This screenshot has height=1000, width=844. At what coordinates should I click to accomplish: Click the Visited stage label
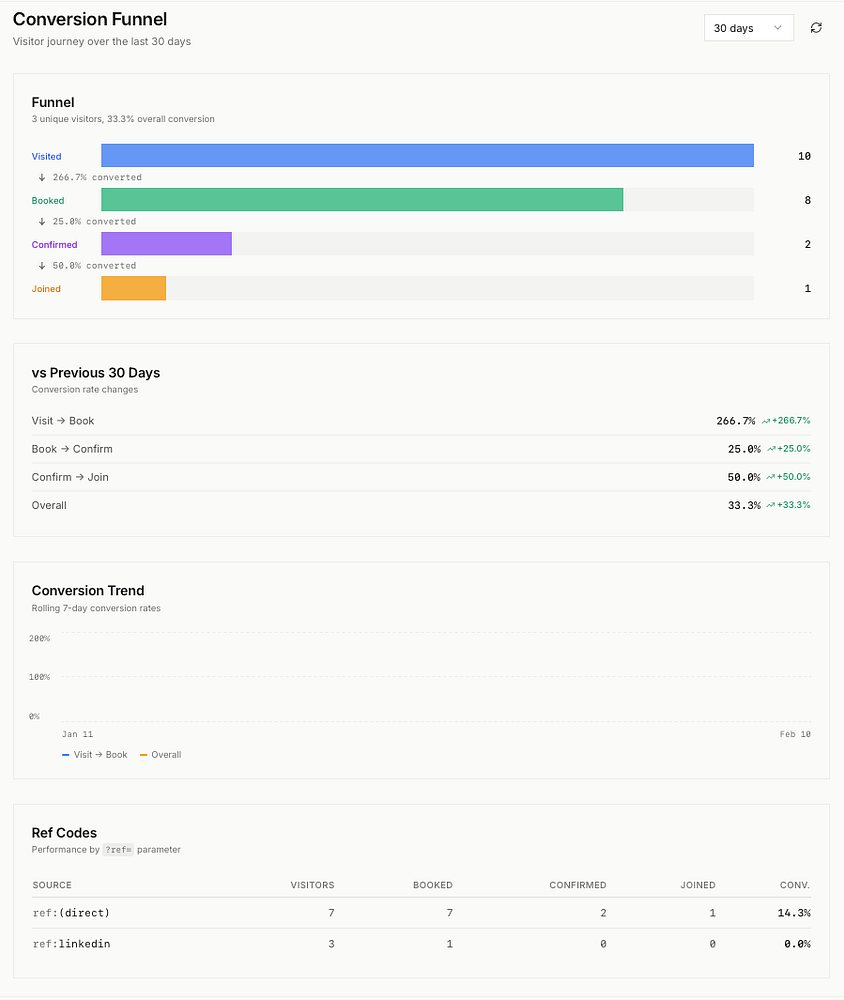47,156
